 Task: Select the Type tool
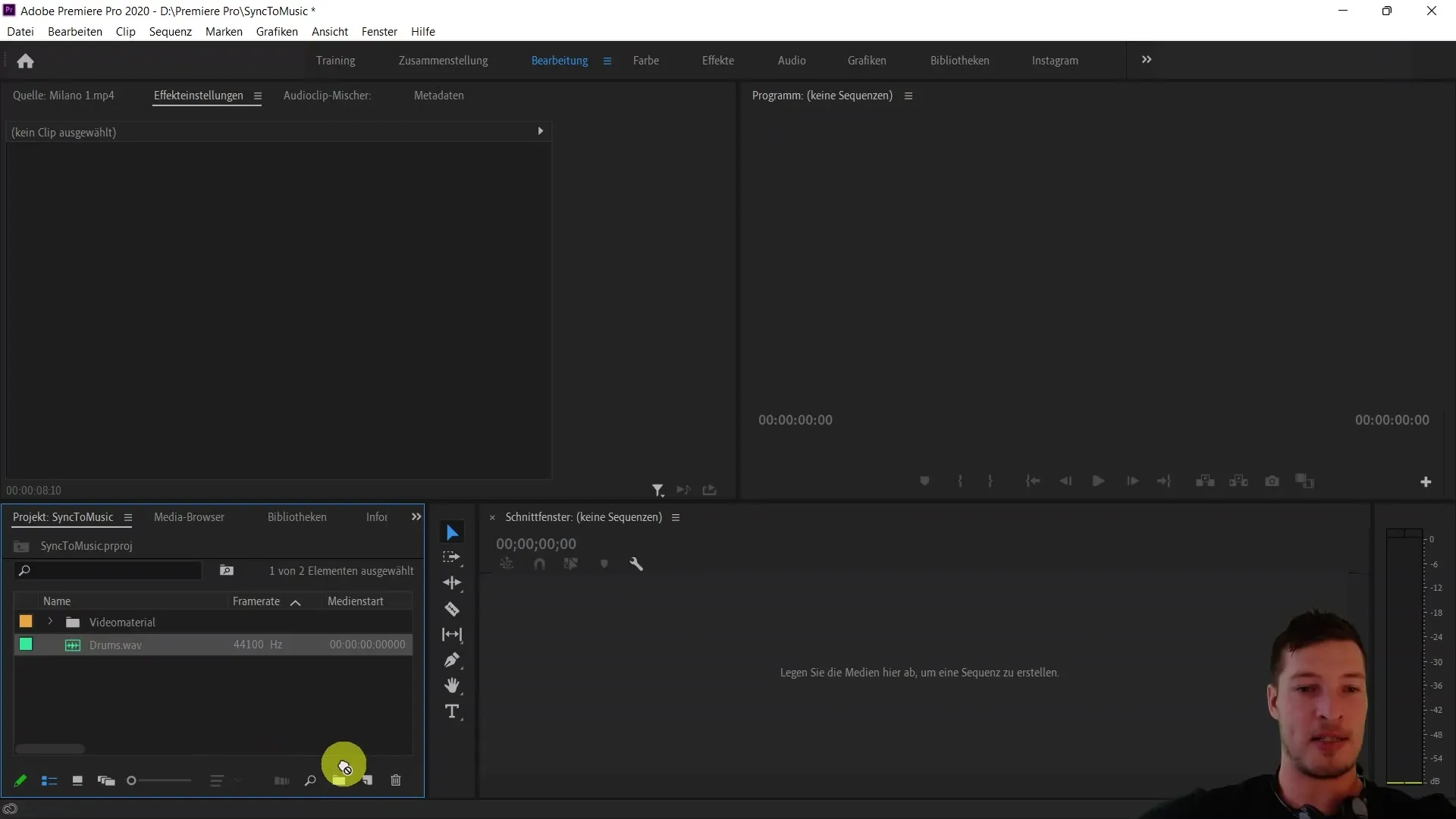click(x=452, y=711)
